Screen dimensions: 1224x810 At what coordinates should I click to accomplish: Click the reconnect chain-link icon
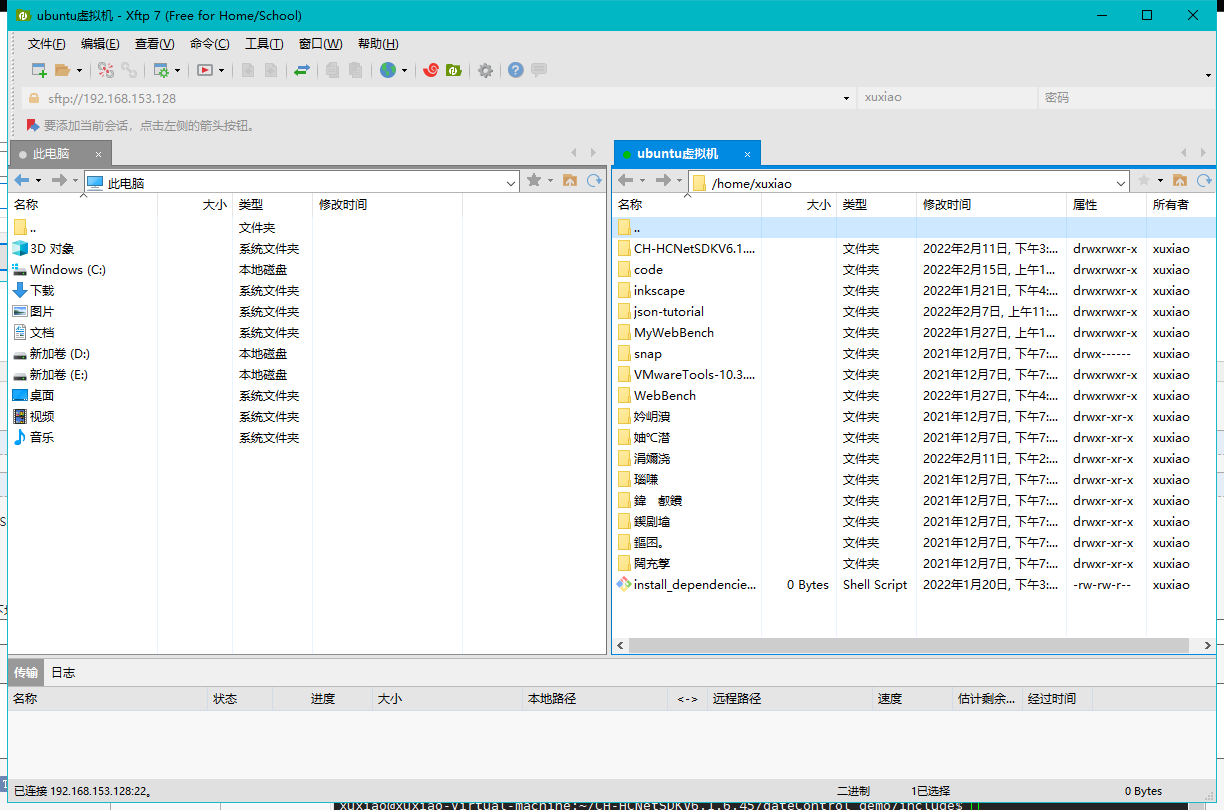pyautogui.click(x=129, y=70)
